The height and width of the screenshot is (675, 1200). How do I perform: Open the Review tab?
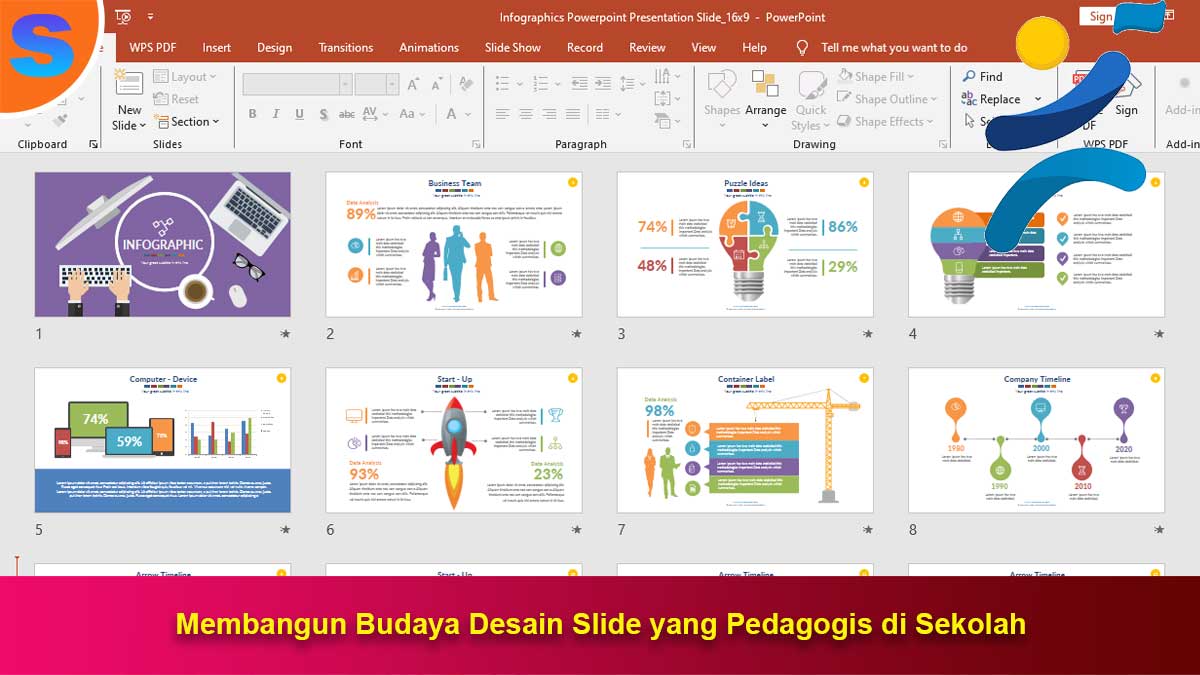(647, 47)
